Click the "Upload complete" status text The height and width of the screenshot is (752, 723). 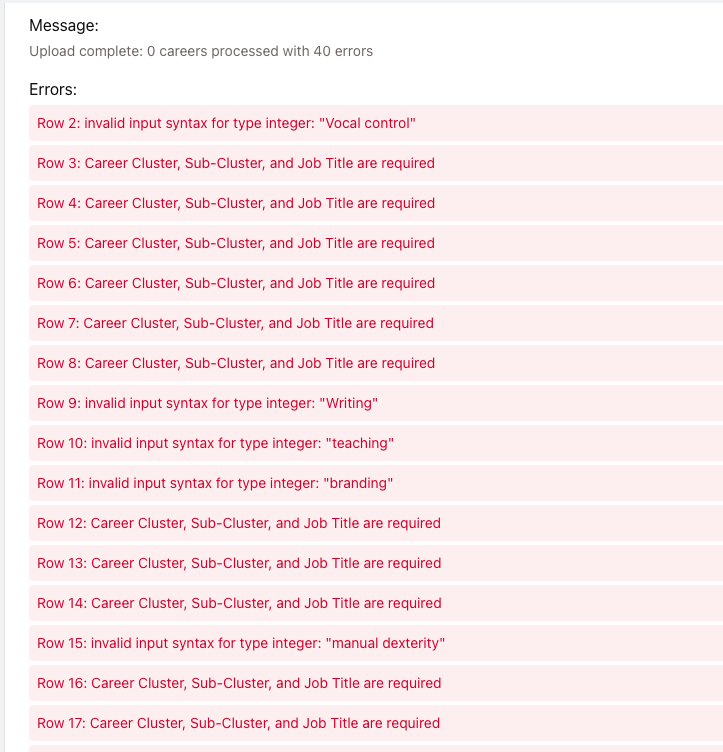[201, 51]
